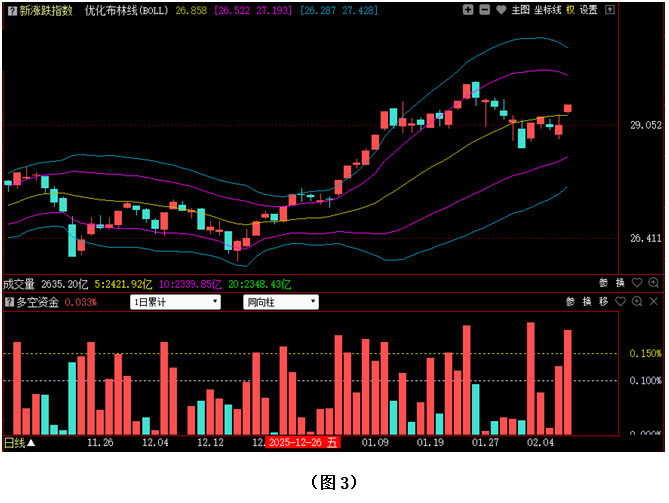Click the plus icon to add indicator pane
This screenshot has width=669, height=503.
click(469, 10)
